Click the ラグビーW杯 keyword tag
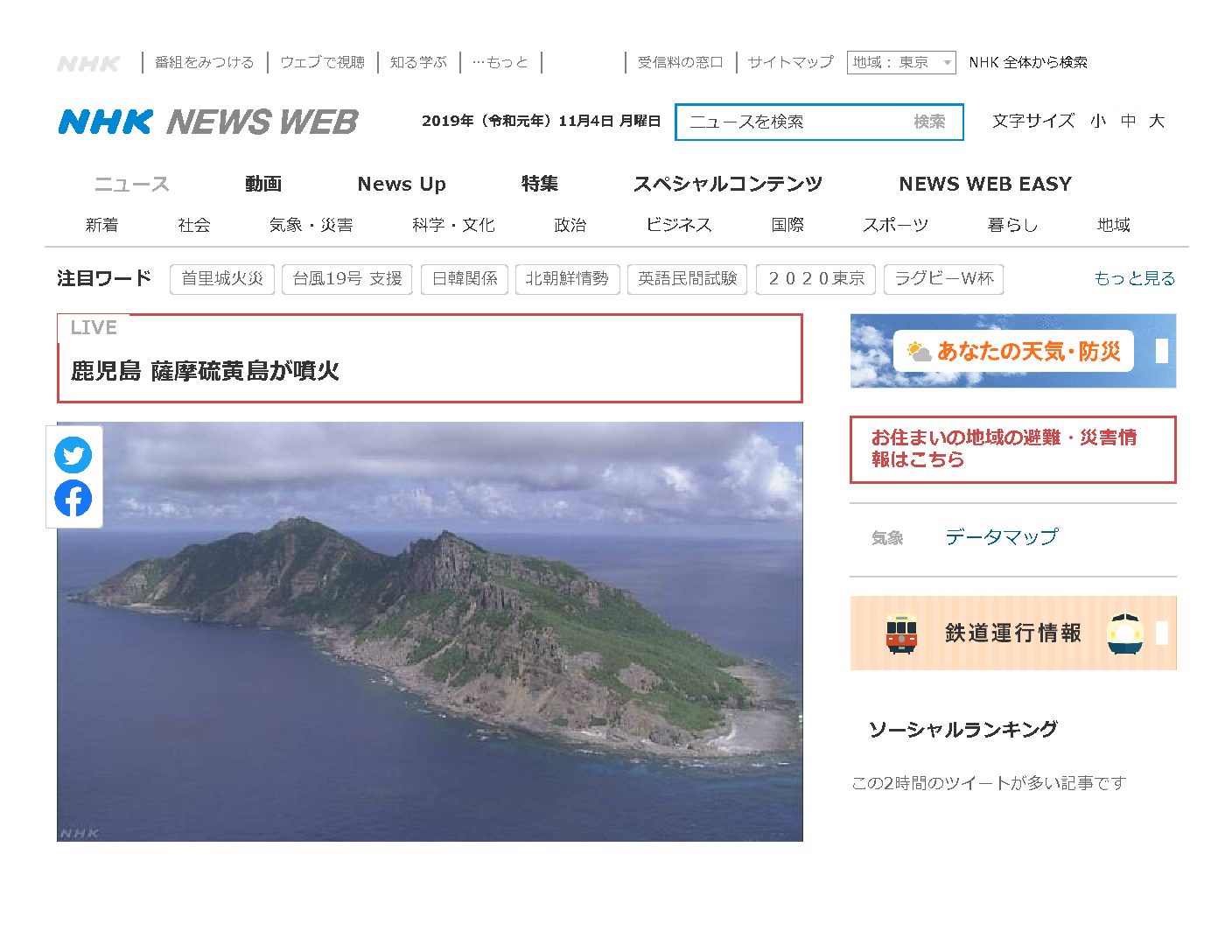 [x=944, y=279]
